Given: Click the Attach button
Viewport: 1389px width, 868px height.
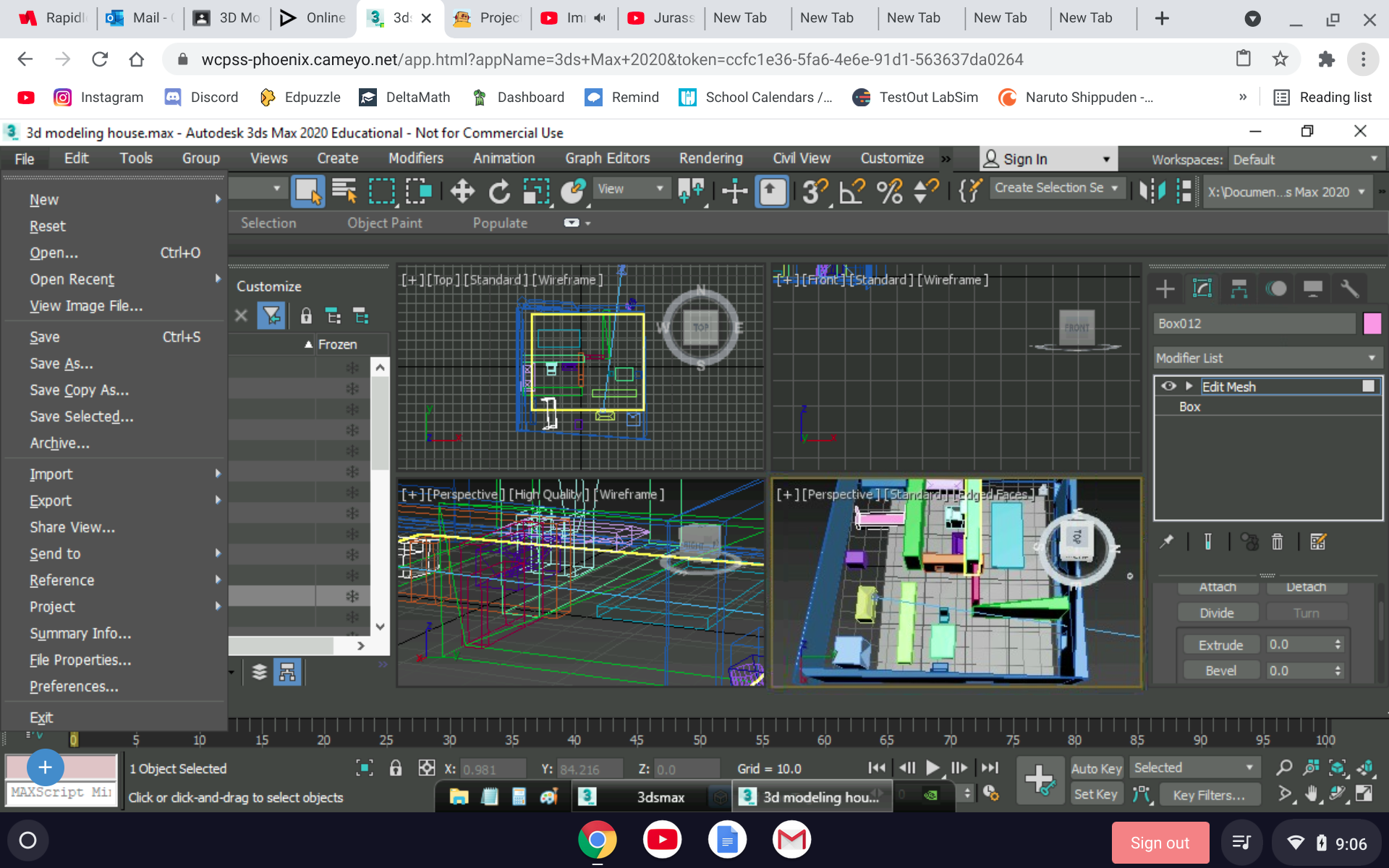Looking at the screenshot, I should [1218, 587].
